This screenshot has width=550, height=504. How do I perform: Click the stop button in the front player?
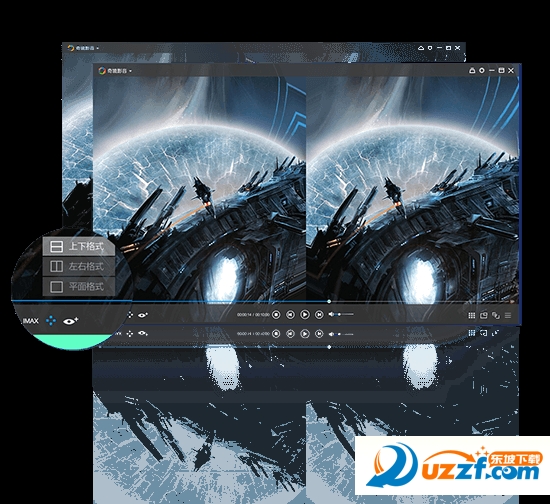[276, 315]
